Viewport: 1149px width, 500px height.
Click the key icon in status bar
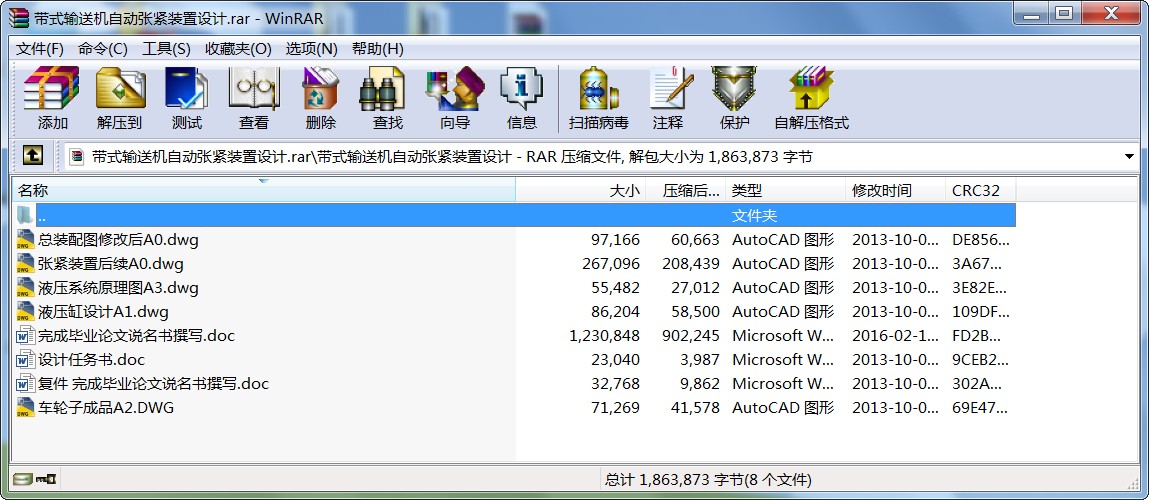tap(46, 479)
